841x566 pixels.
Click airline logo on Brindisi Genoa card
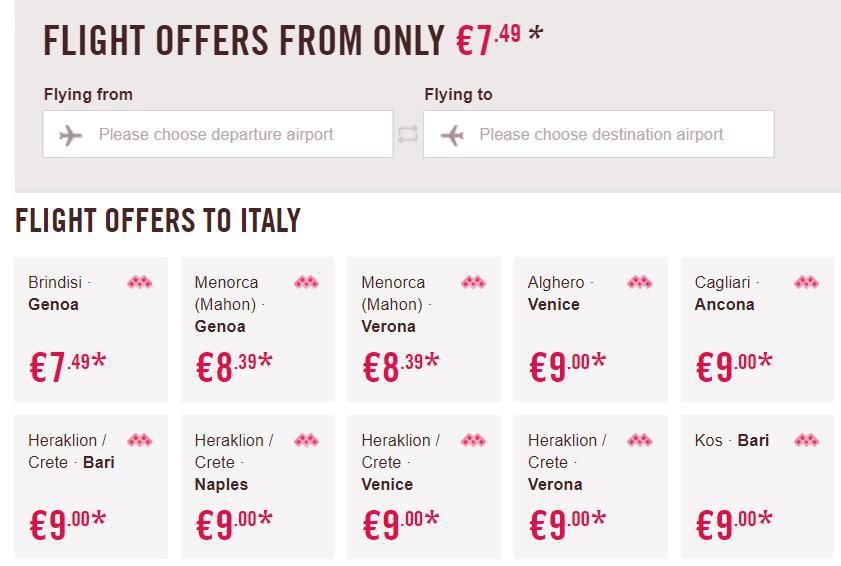pos(140,282)
